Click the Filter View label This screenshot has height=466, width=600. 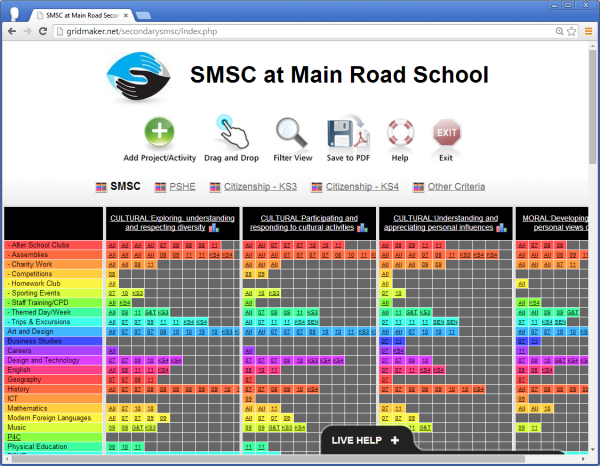(x=293, y=158)
